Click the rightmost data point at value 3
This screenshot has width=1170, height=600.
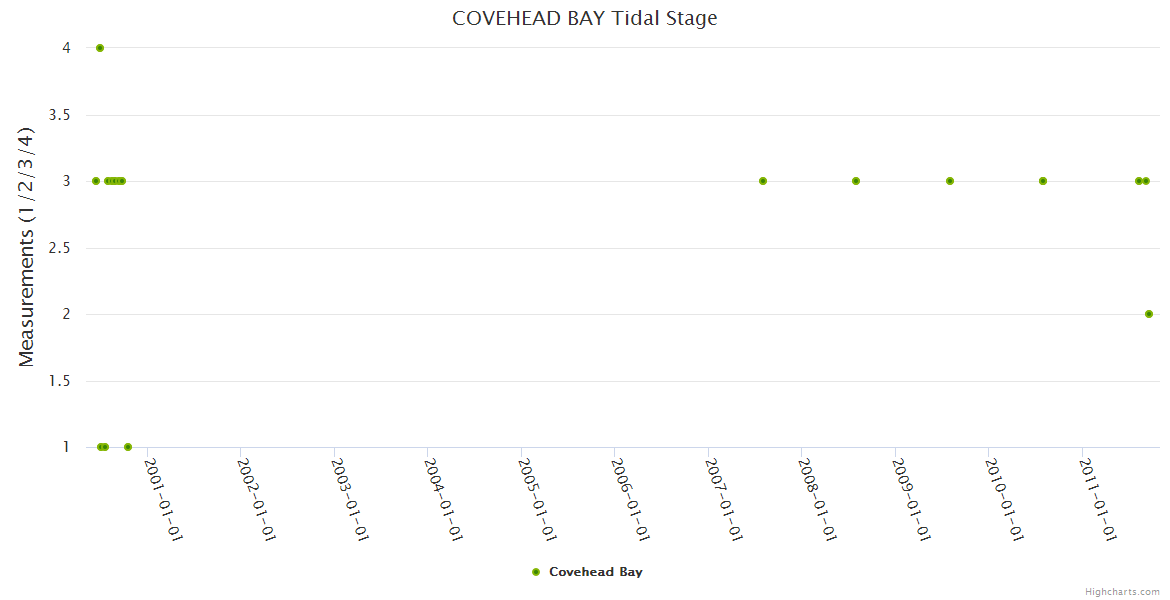click(1146, 181)
